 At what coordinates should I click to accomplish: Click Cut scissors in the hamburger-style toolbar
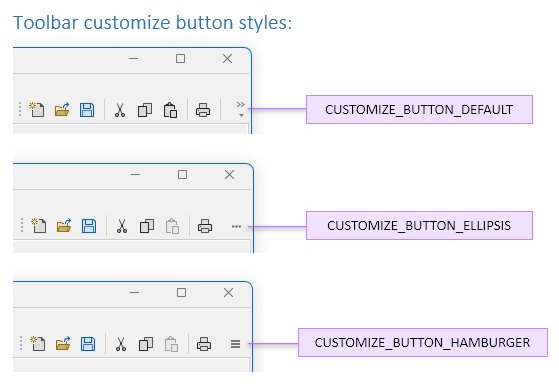tap(121, 344)
